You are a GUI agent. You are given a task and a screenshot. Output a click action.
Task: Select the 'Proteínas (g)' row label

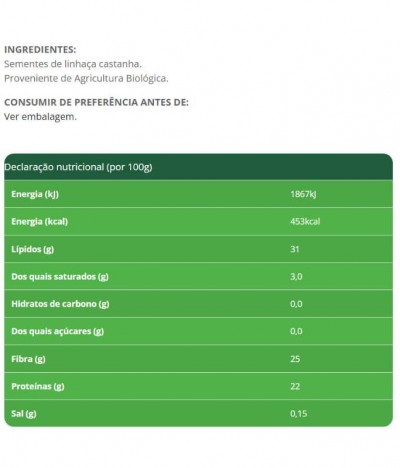pos(38,386)
